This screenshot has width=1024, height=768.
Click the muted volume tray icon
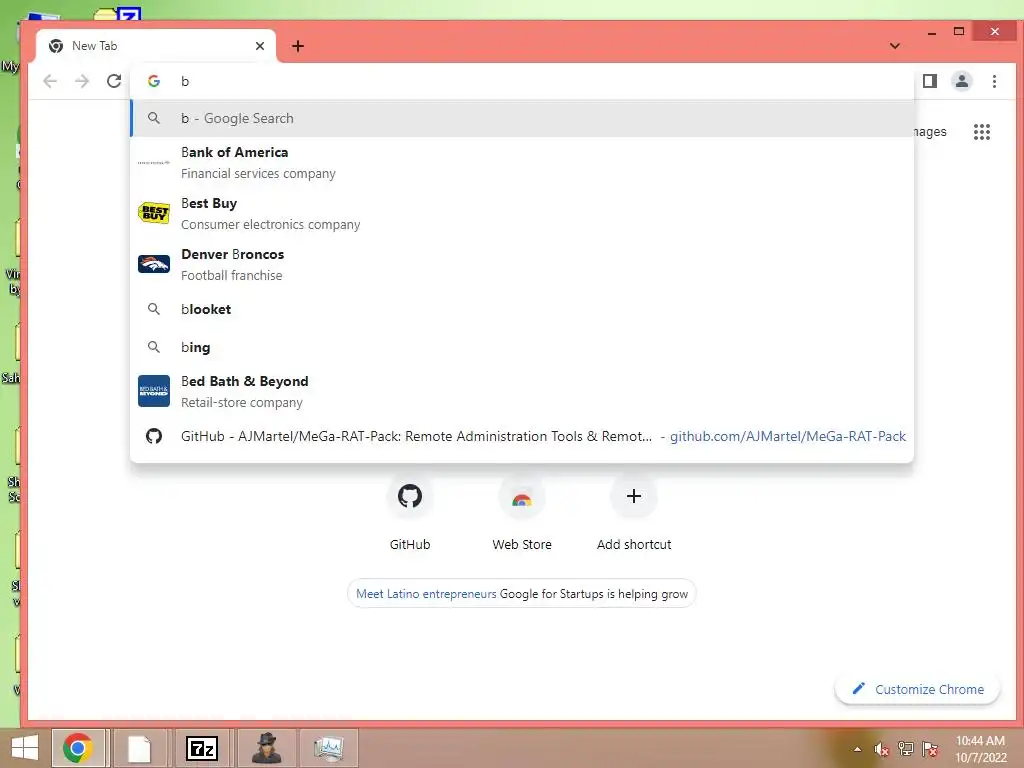coord(881,749)
